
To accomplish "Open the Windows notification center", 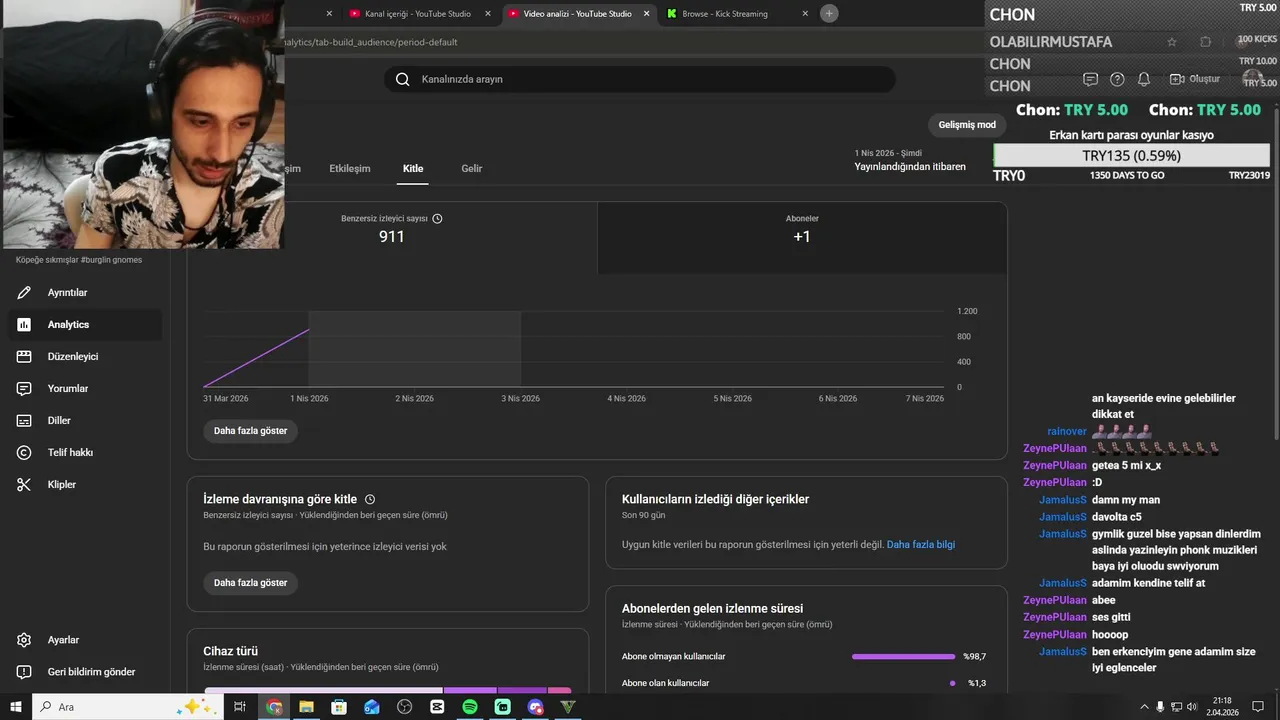I will point(1259,707).
